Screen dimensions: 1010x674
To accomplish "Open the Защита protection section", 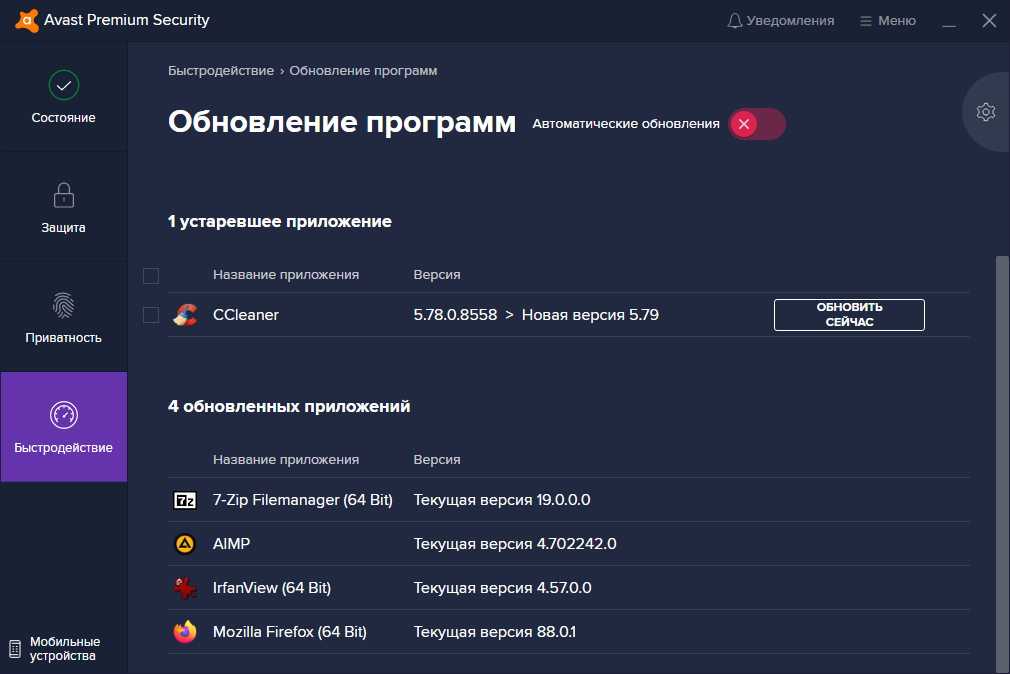I will [x=64, y=207].
